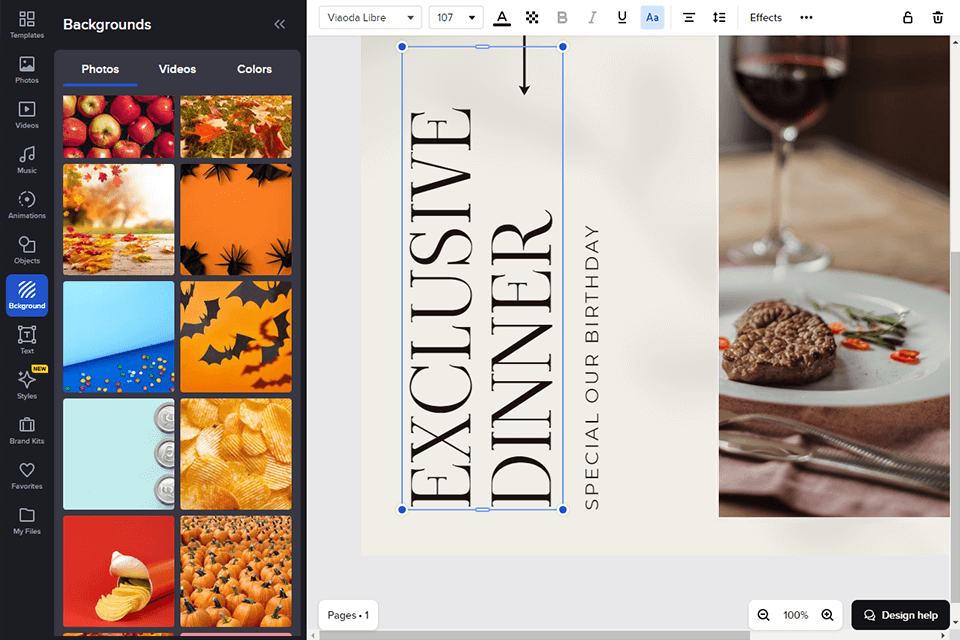Choose the red apples background photo
960x640 pixels.
click(119, 127)
